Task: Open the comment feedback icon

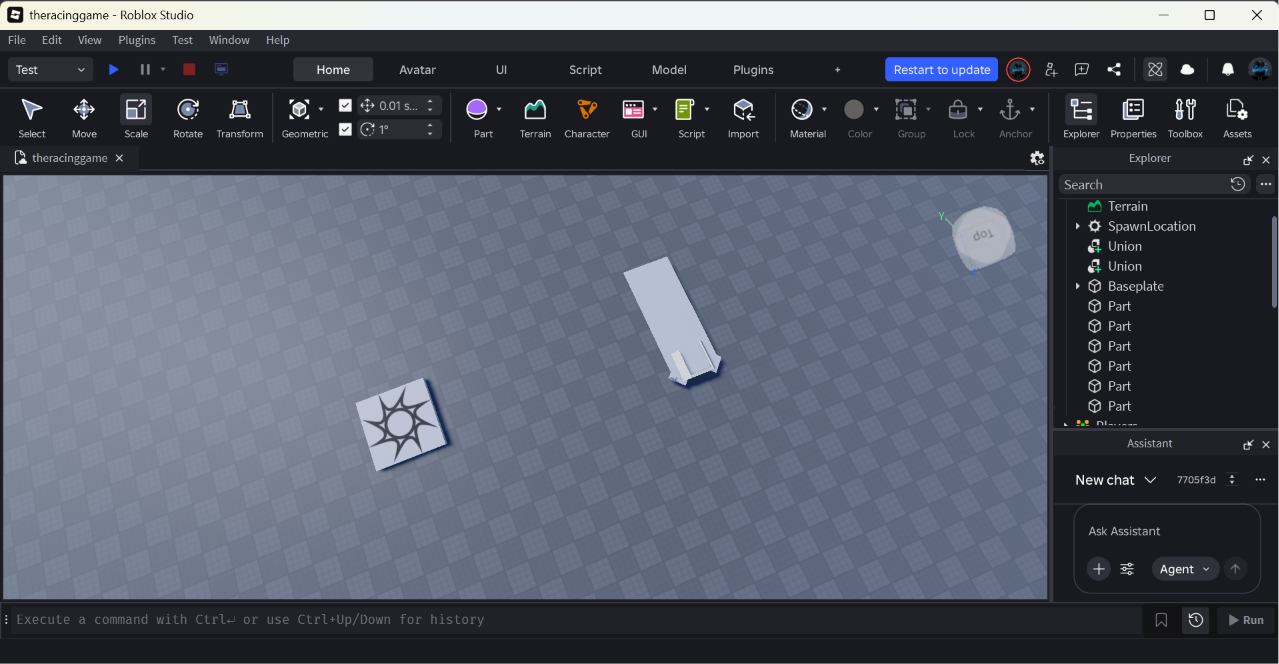Action: (x=1082, y=70)
